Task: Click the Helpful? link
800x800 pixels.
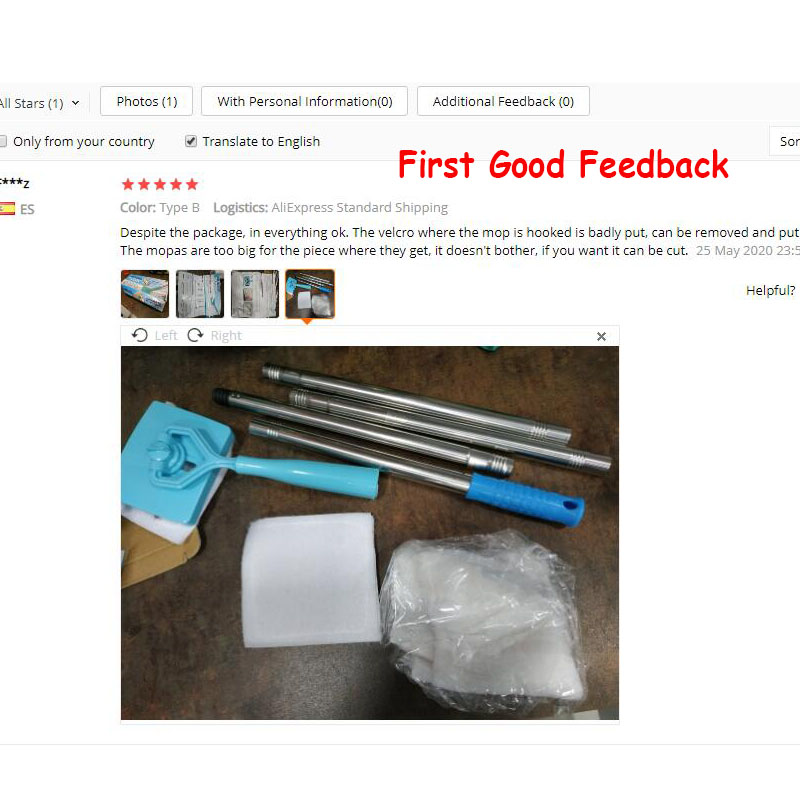Action: coord(770,290)
